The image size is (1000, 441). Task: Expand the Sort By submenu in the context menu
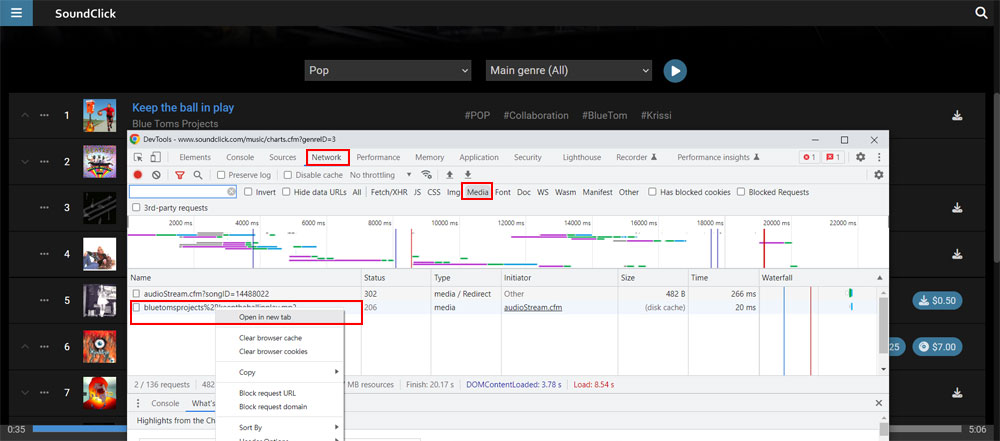281,428
